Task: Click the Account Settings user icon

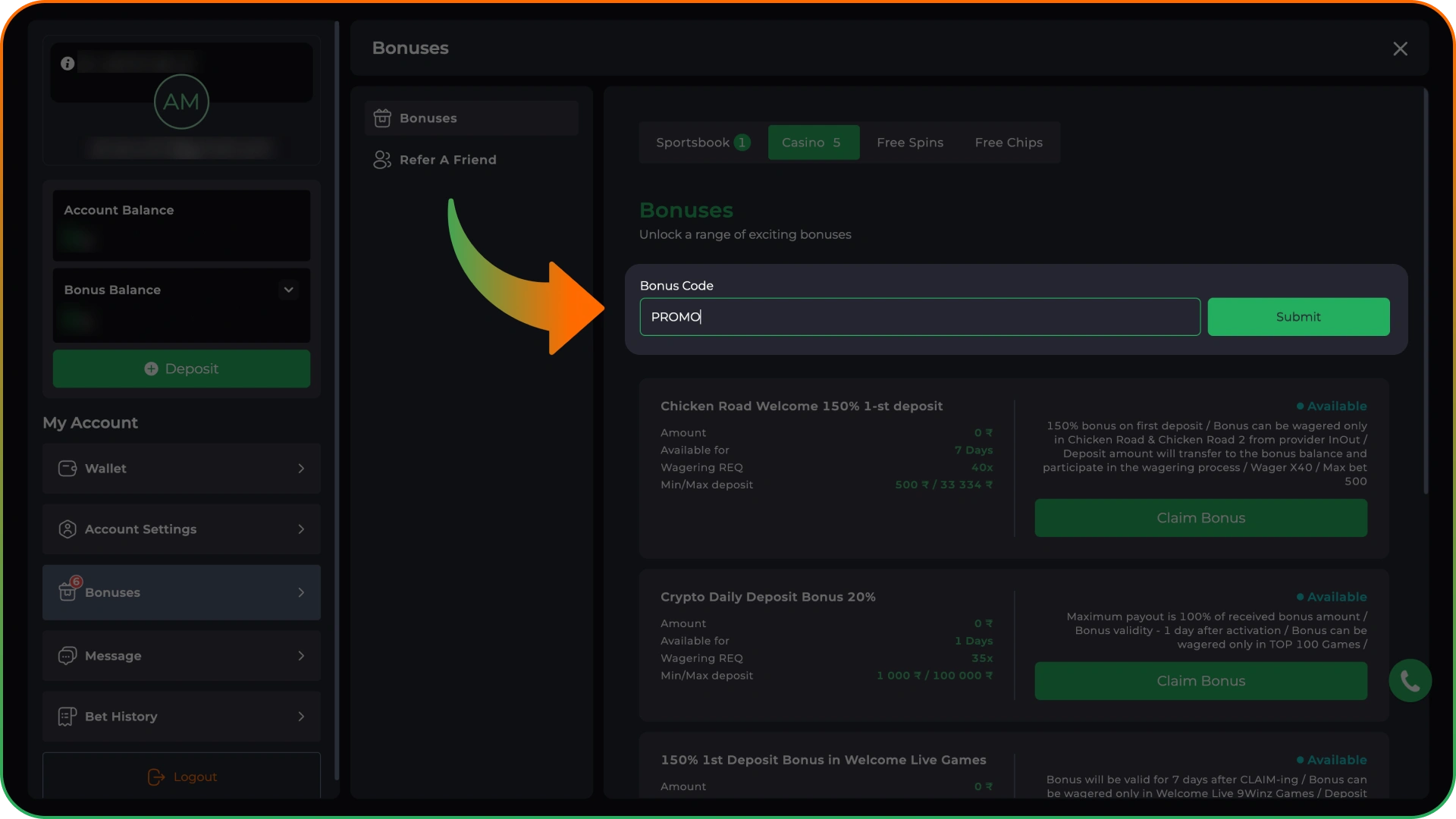Action: coord(67,529)
